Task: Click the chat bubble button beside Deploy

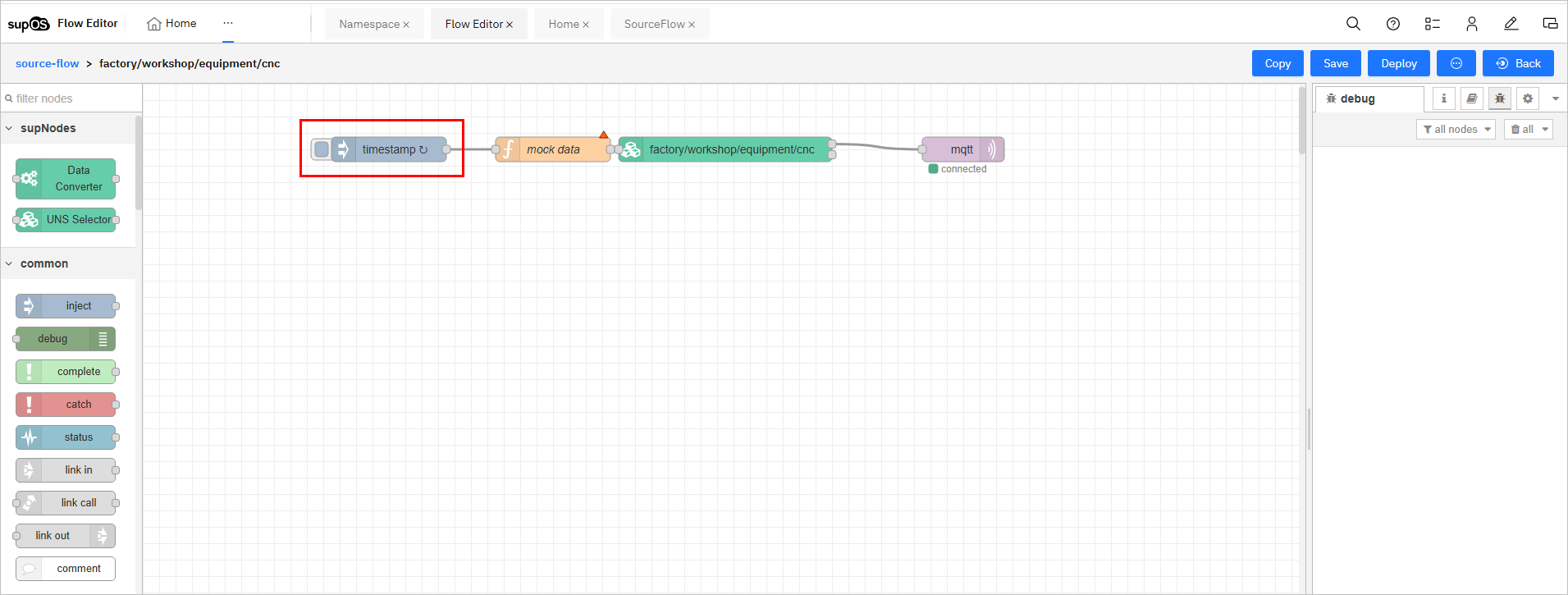Action: click(x=1456, y=63)
